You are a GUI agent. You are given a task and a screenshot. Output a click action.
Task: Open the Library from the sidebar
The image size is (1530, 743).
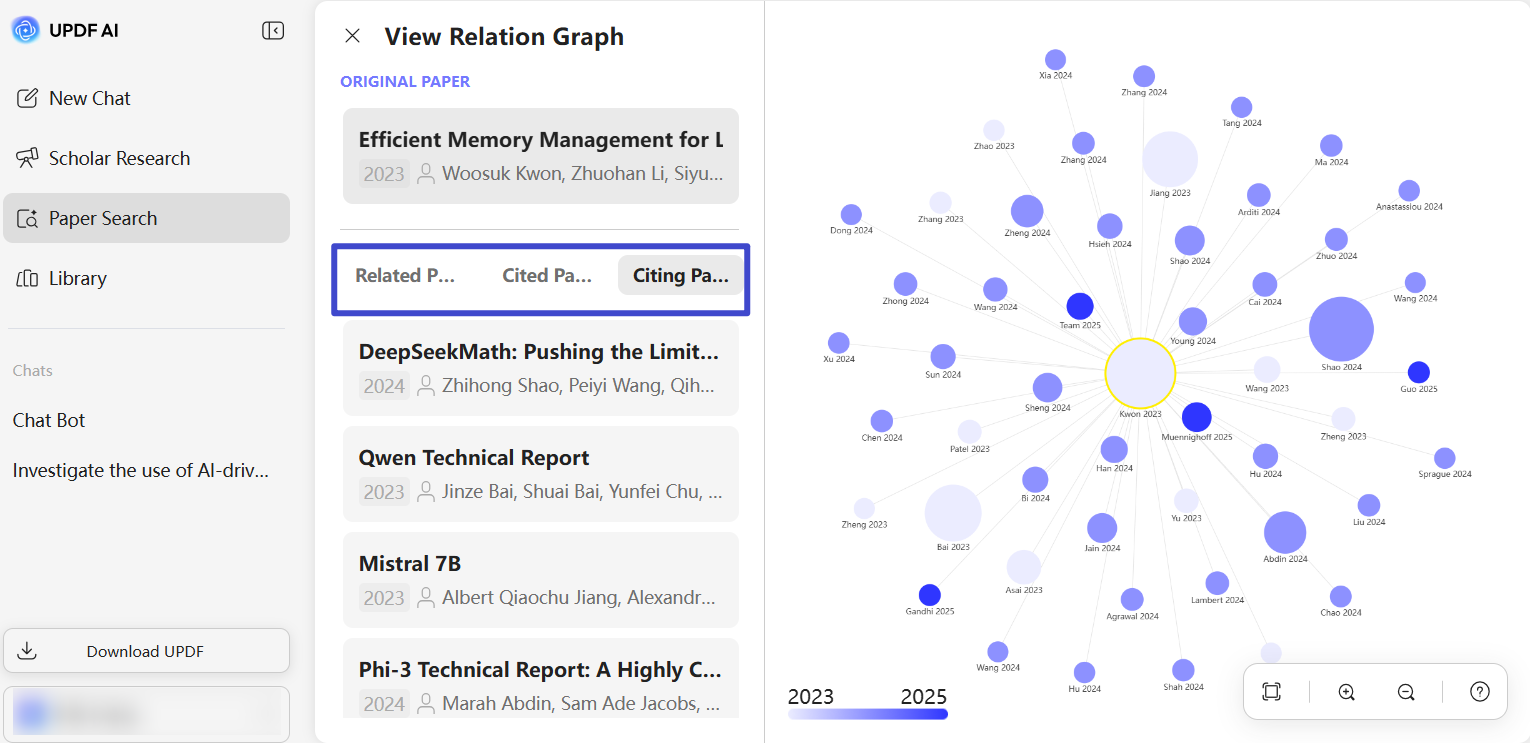click(x=146, y=278)
